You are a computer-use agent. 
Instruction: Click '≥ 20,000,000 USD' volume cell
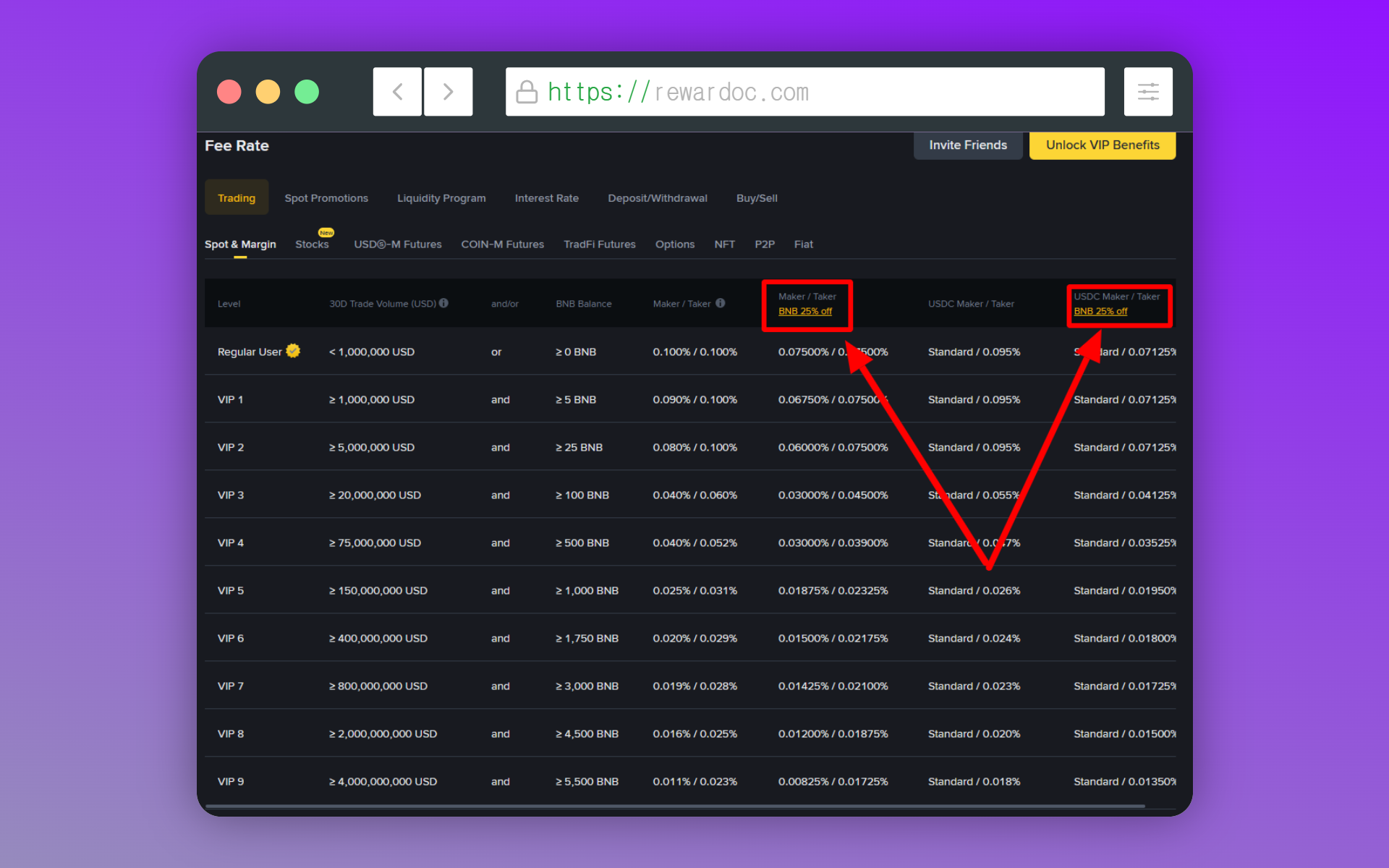tap(375, 495)
